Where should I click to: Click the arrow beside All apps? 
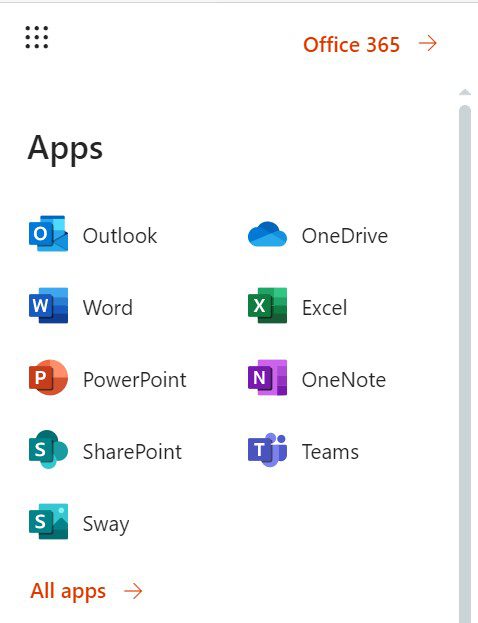(133, 591)
